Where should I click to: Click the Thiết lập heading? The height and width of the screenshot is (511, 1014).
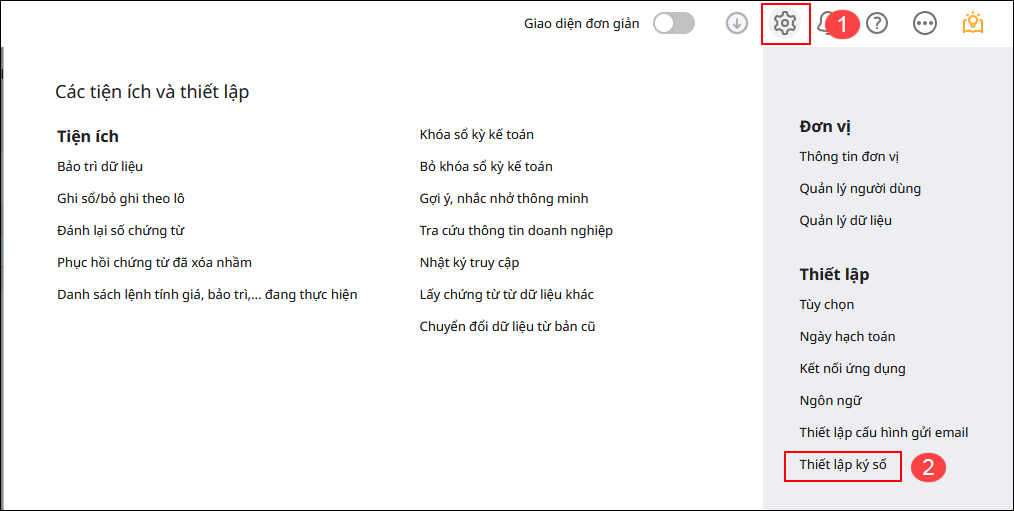(834, 275)
